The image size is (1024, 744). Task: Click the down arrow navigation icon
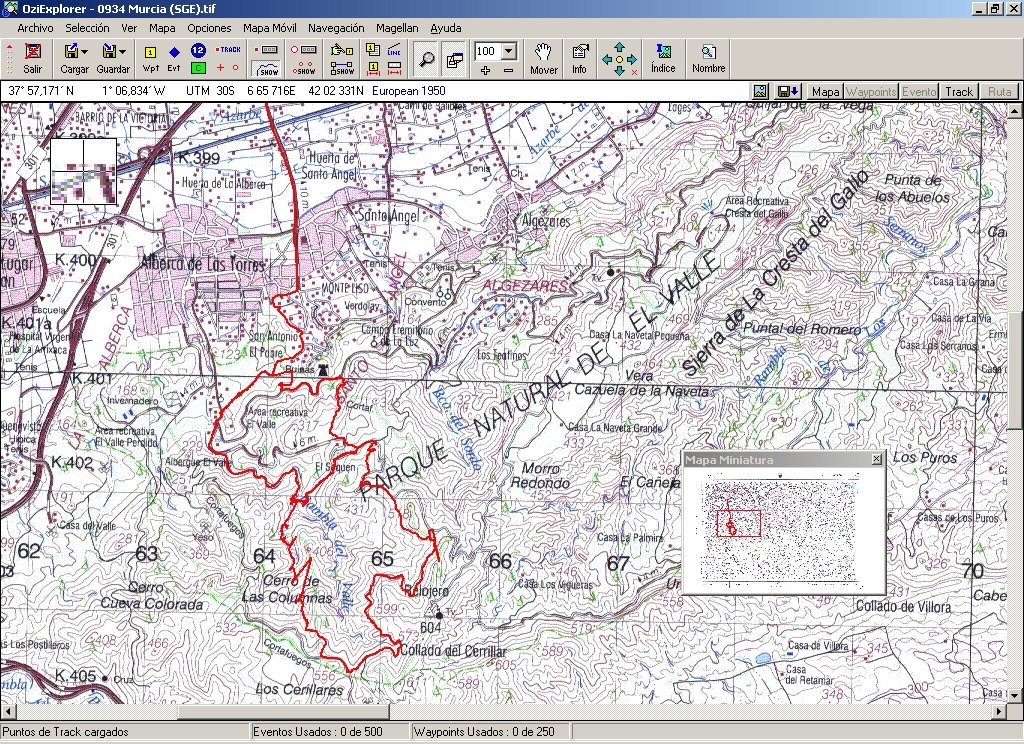[x=619, y=71]
